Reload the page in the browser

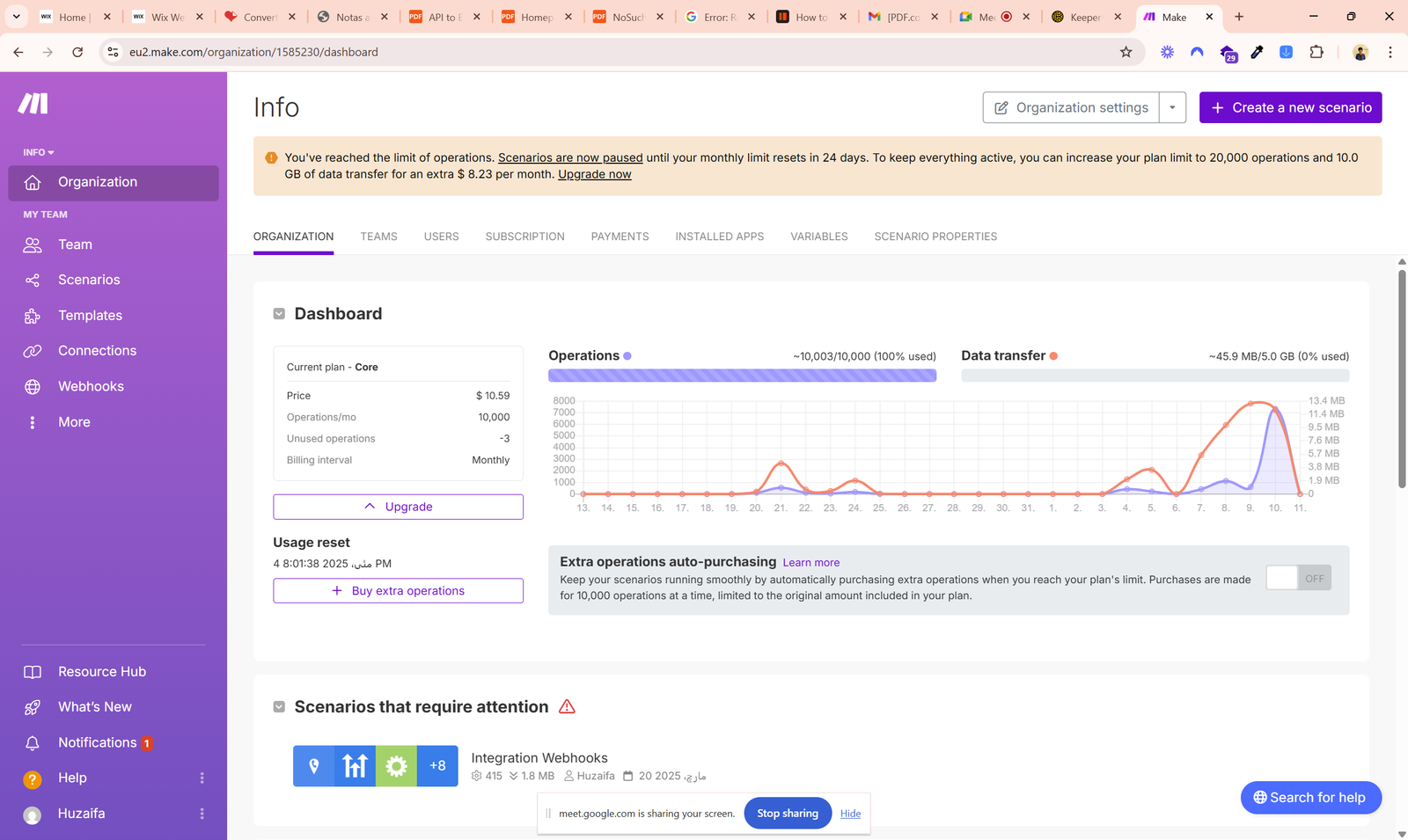point(77,52)
